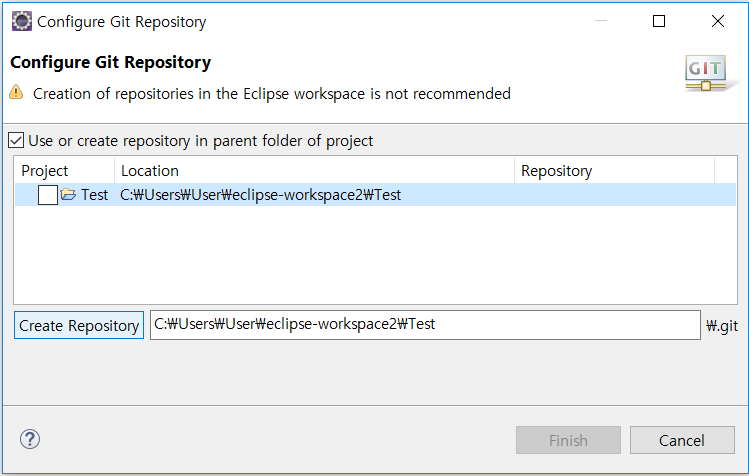Close the Configure Git Repository dialog
The height and width of the screenshot is (476, 749).
tap(717, 21)
